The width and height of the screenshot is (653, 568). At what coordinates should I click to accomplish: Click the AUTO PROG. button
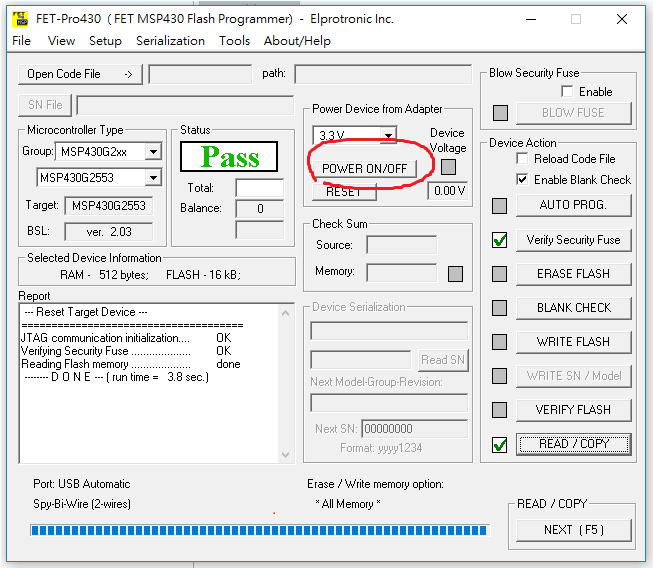[x=573, y=205]
